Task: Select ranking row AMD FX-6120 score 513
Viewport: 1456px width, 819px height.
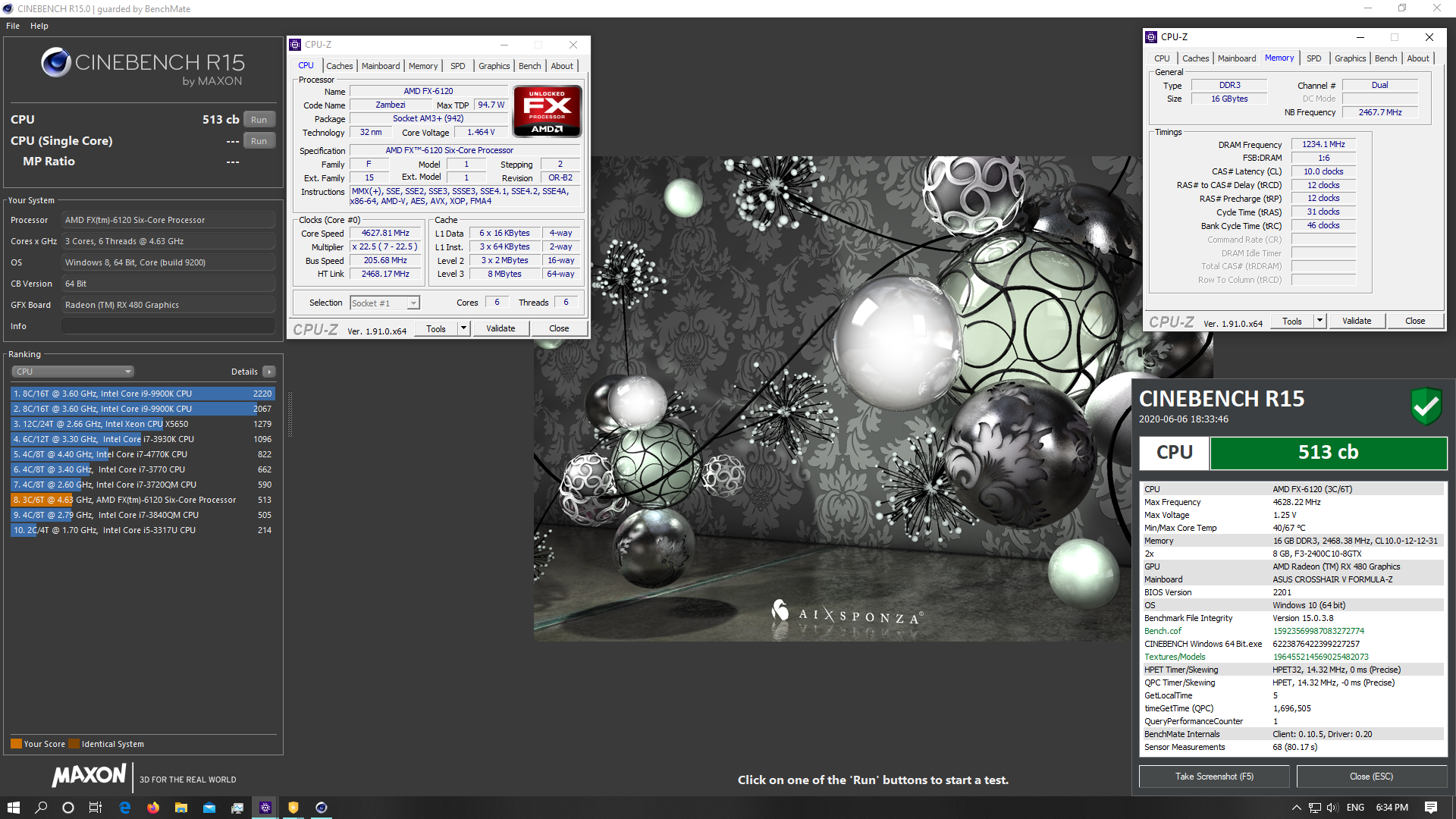Action: pos(143,500)
